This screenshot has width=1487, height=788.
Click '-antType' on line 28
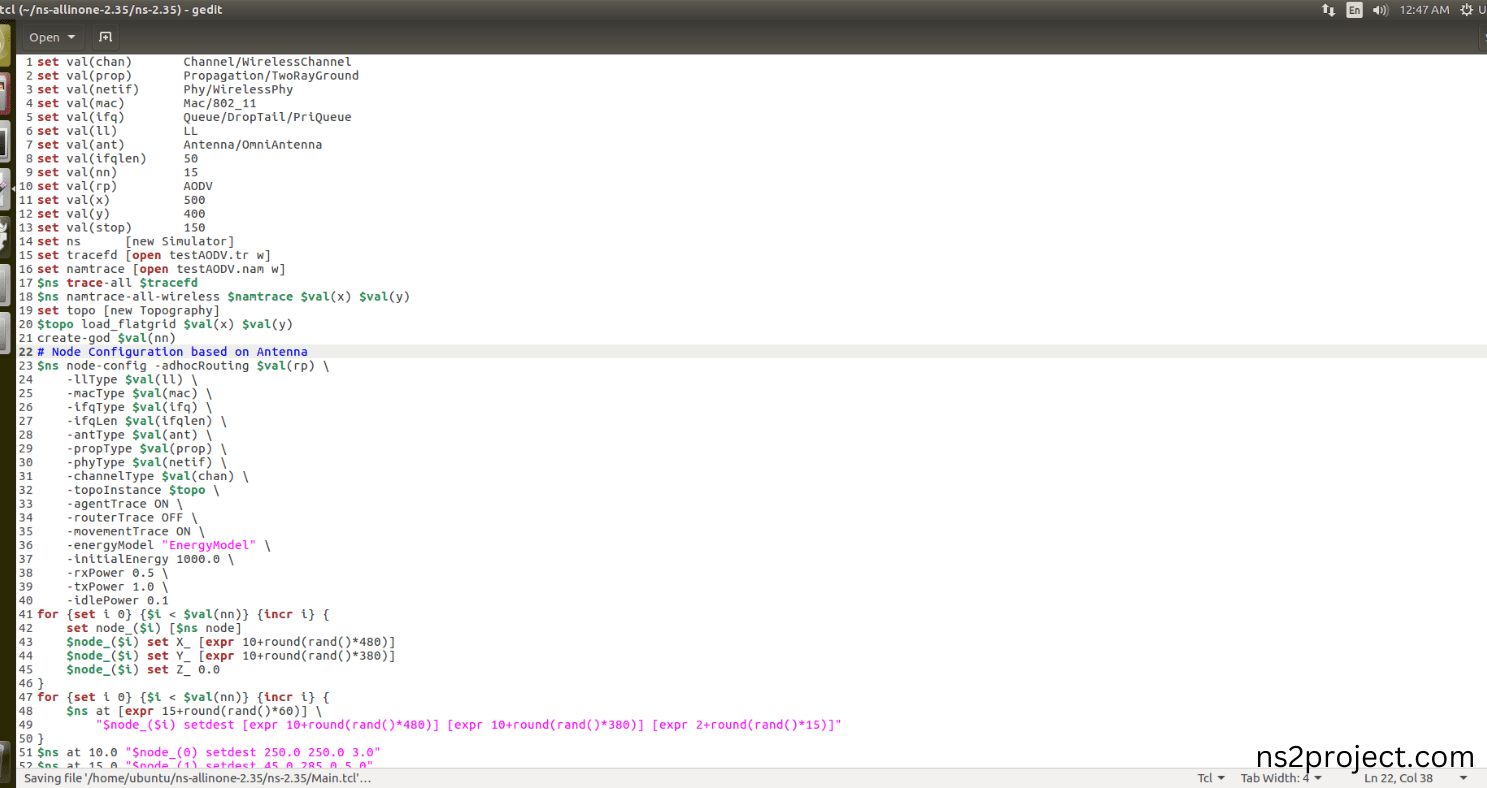(x=96, y=435)
